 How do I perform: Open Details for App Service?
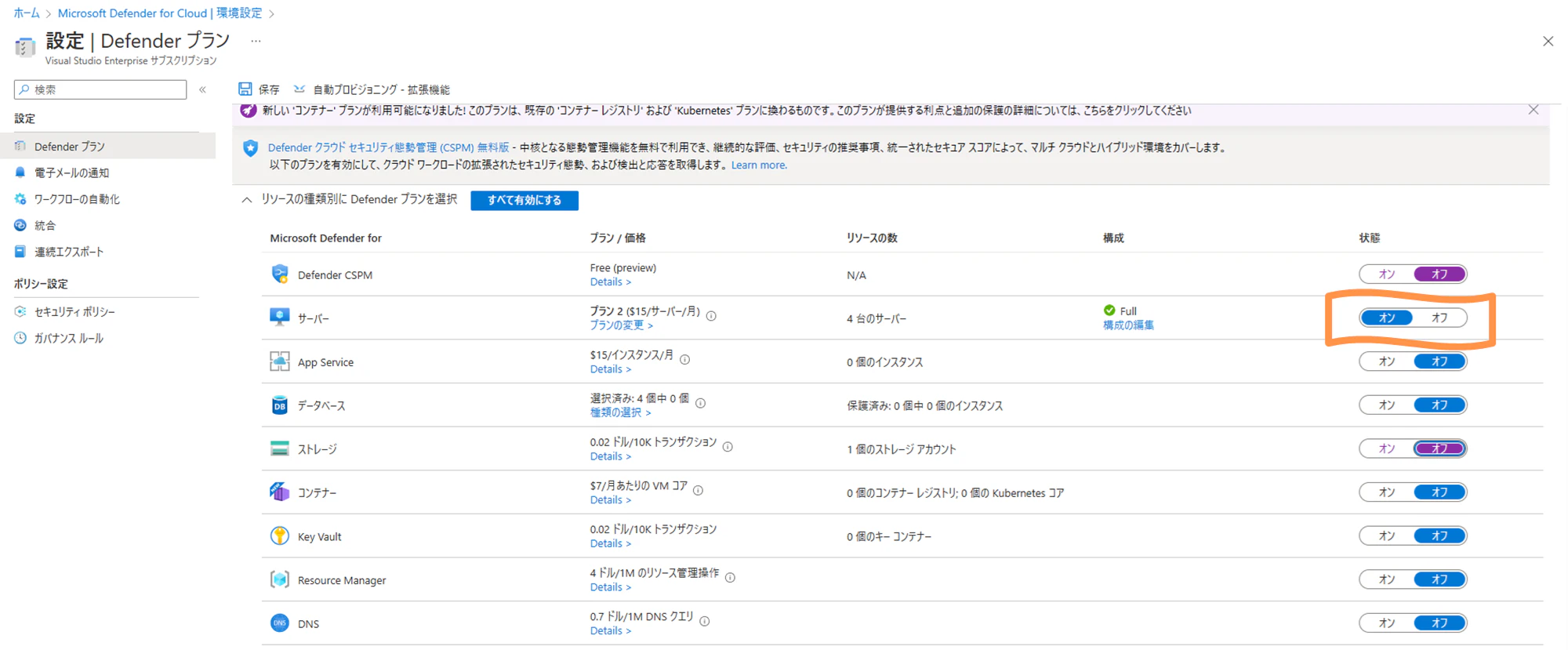click(x=610, y=369)
